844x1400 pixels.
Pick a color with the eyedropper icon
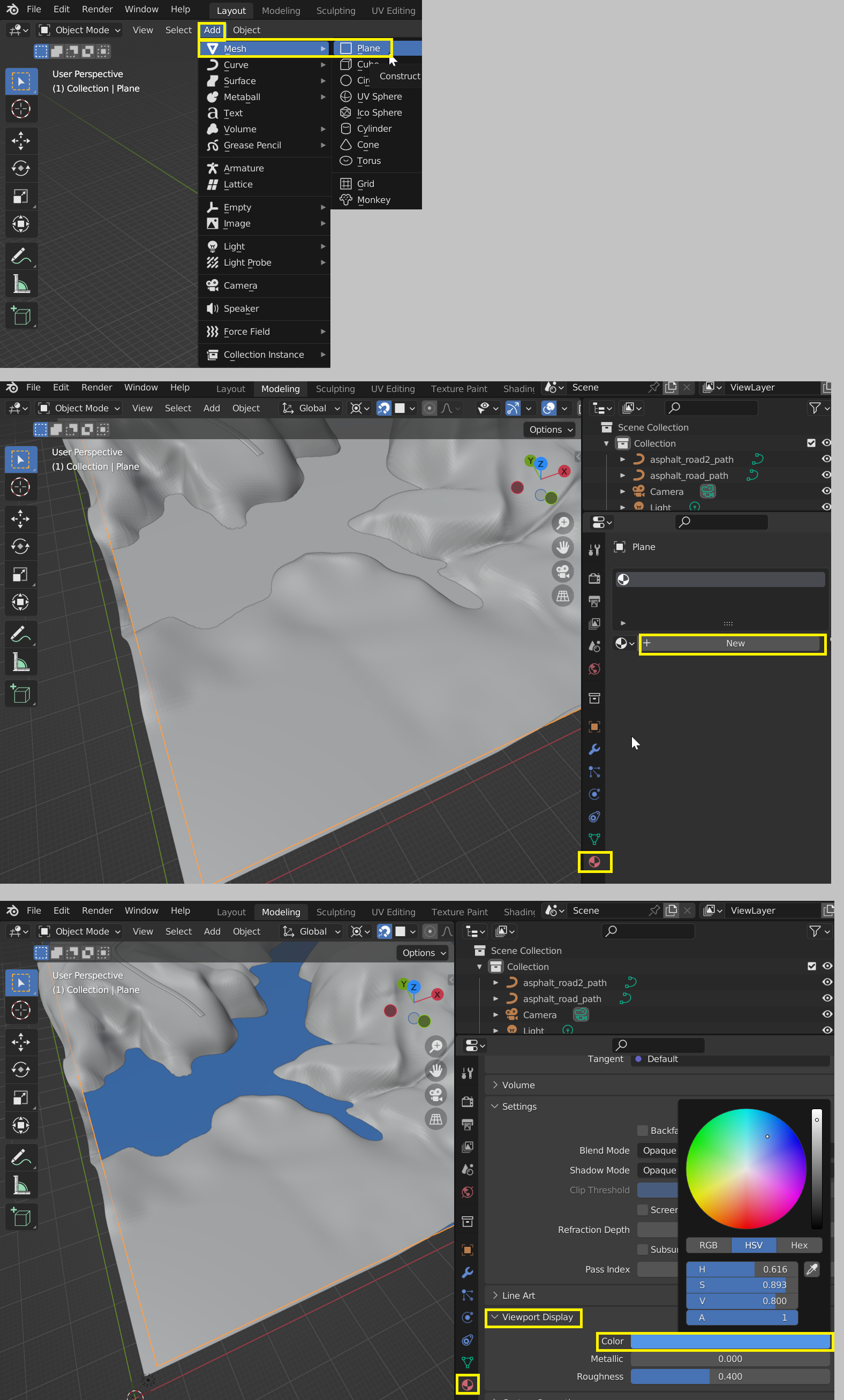coord(812,1269)
